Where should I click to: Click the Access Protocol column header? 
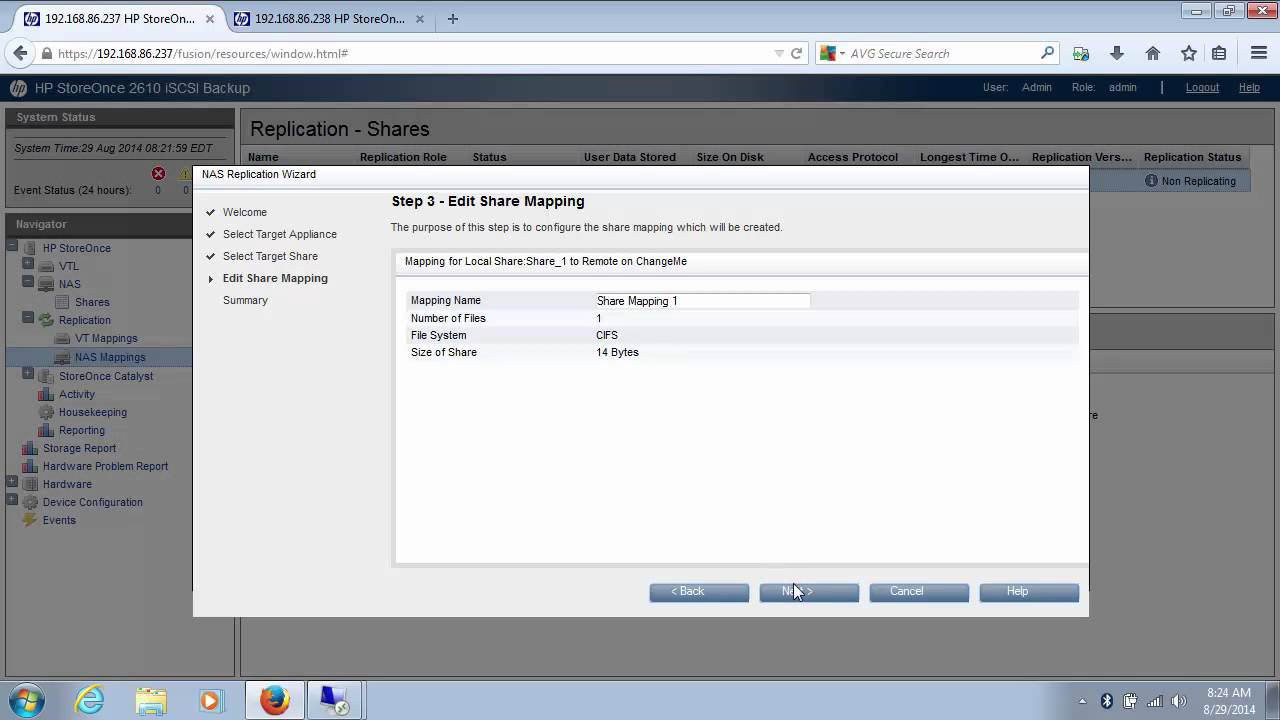[853, 157]
